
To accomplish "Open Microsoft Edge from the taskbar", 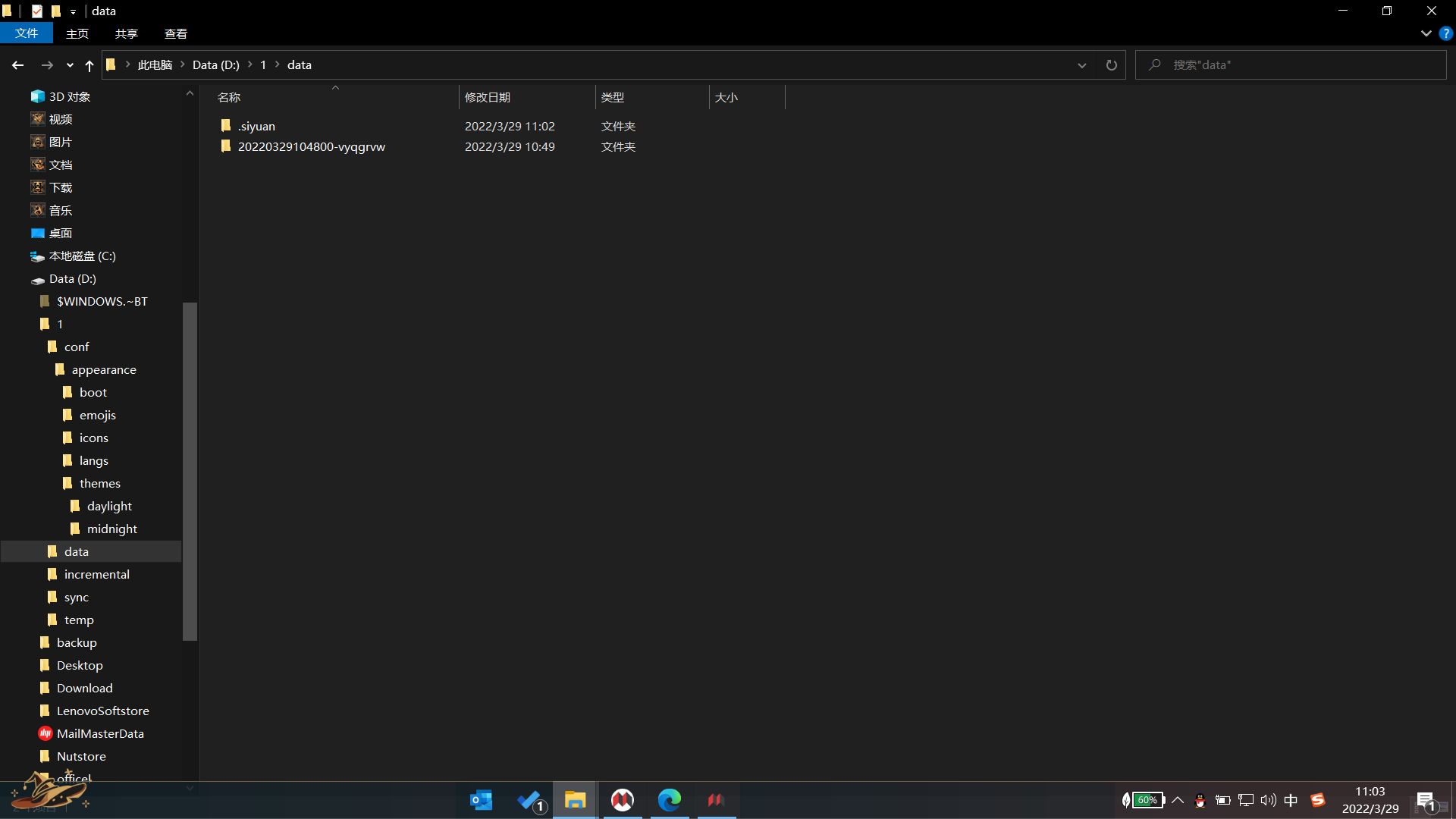I will coord(669,800).
